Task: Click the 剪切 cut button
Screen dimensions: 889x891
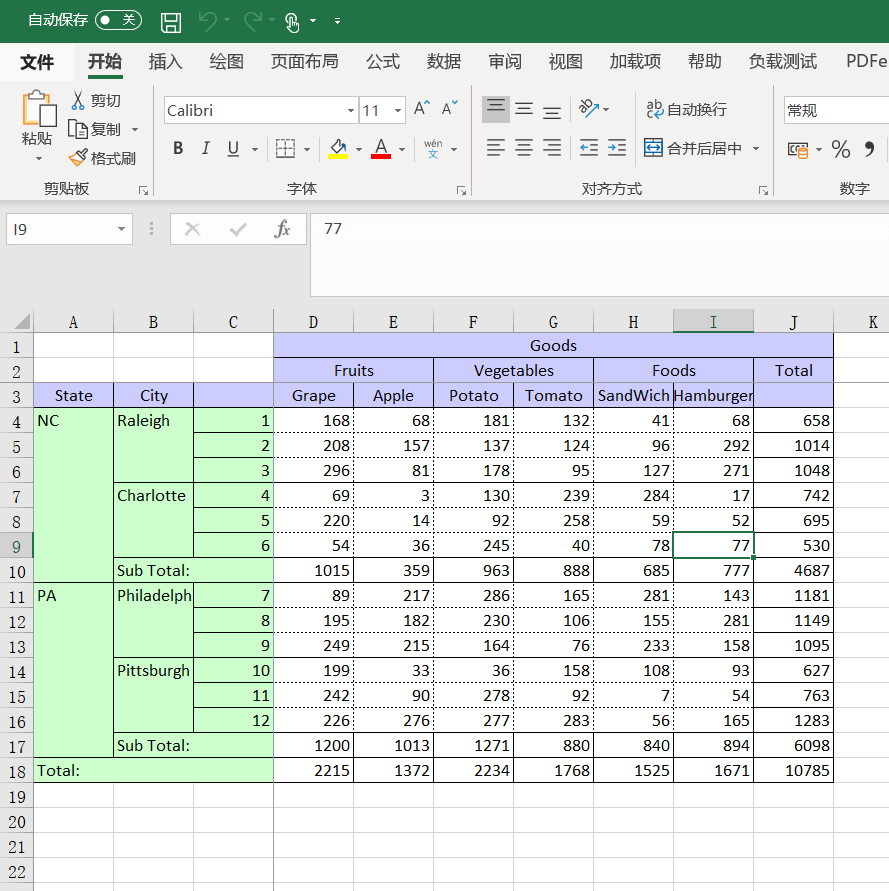Action: click(95, 101)
